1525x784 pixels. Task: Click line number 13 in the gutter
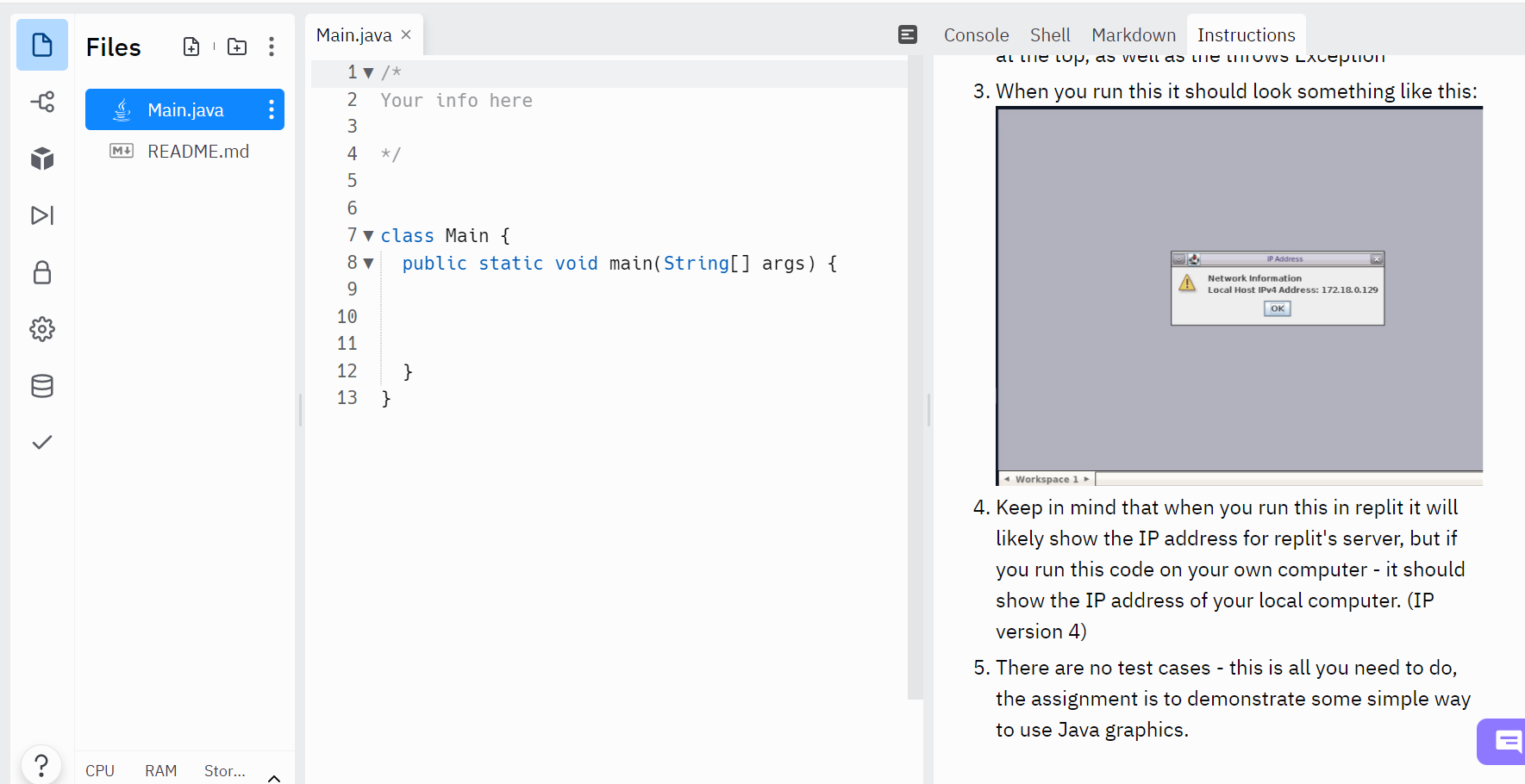tap(347, 398)
